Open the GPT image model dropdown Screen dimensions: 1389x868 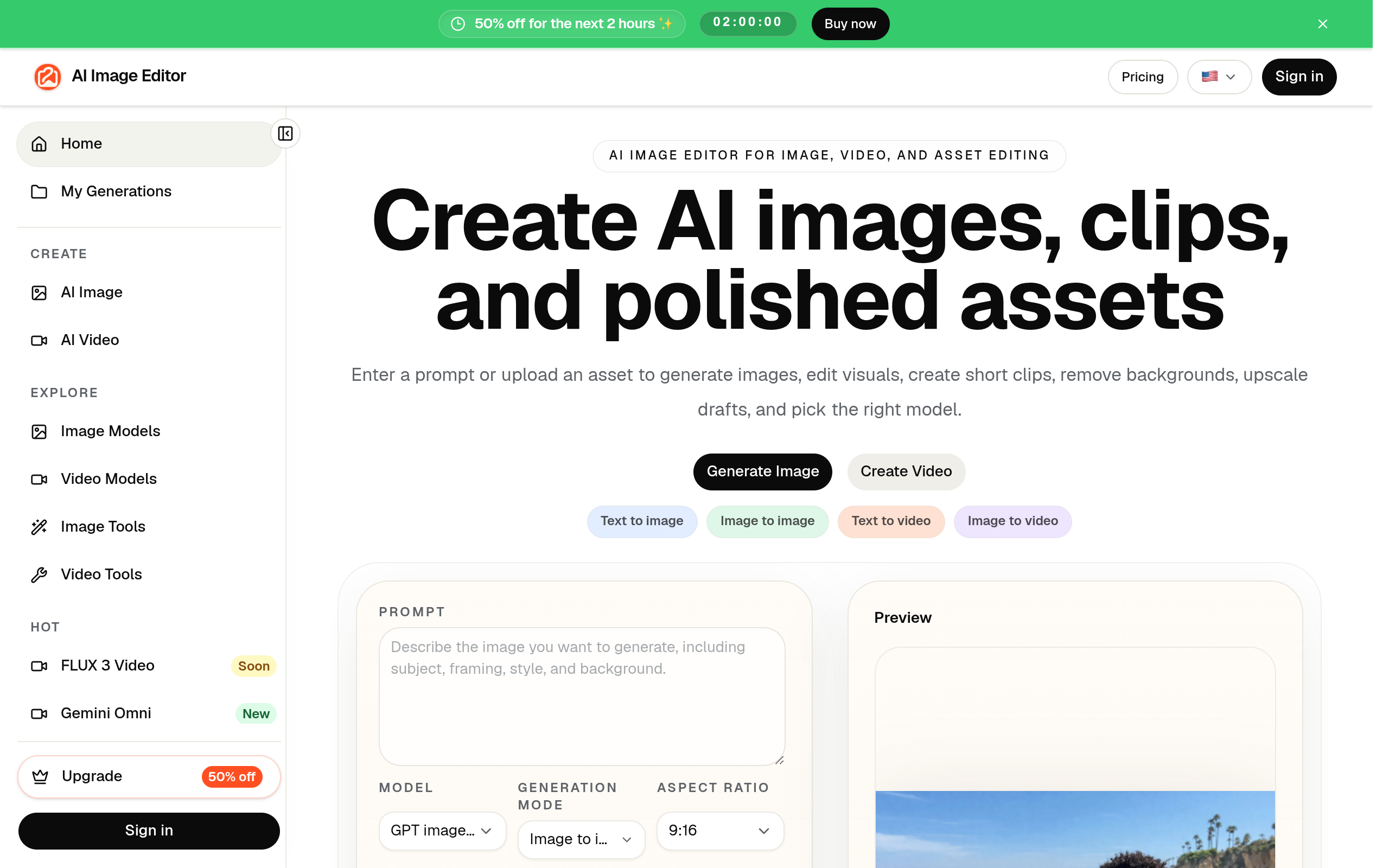pos(443,831)
